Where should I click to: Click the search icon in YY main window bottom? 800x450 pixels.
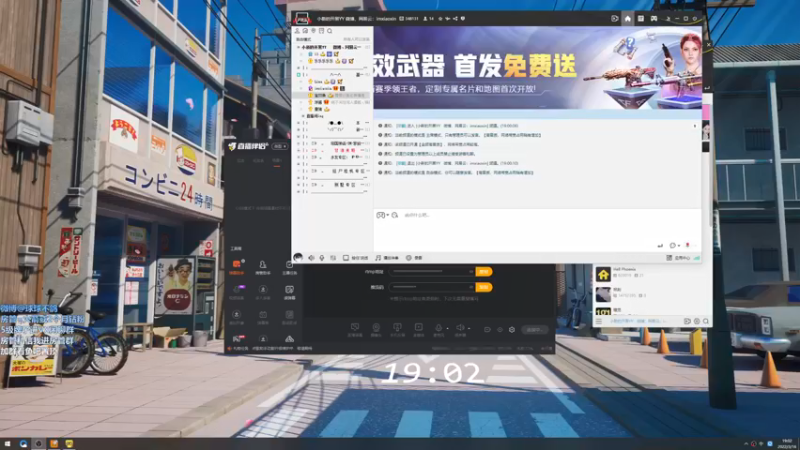[706, 321]
